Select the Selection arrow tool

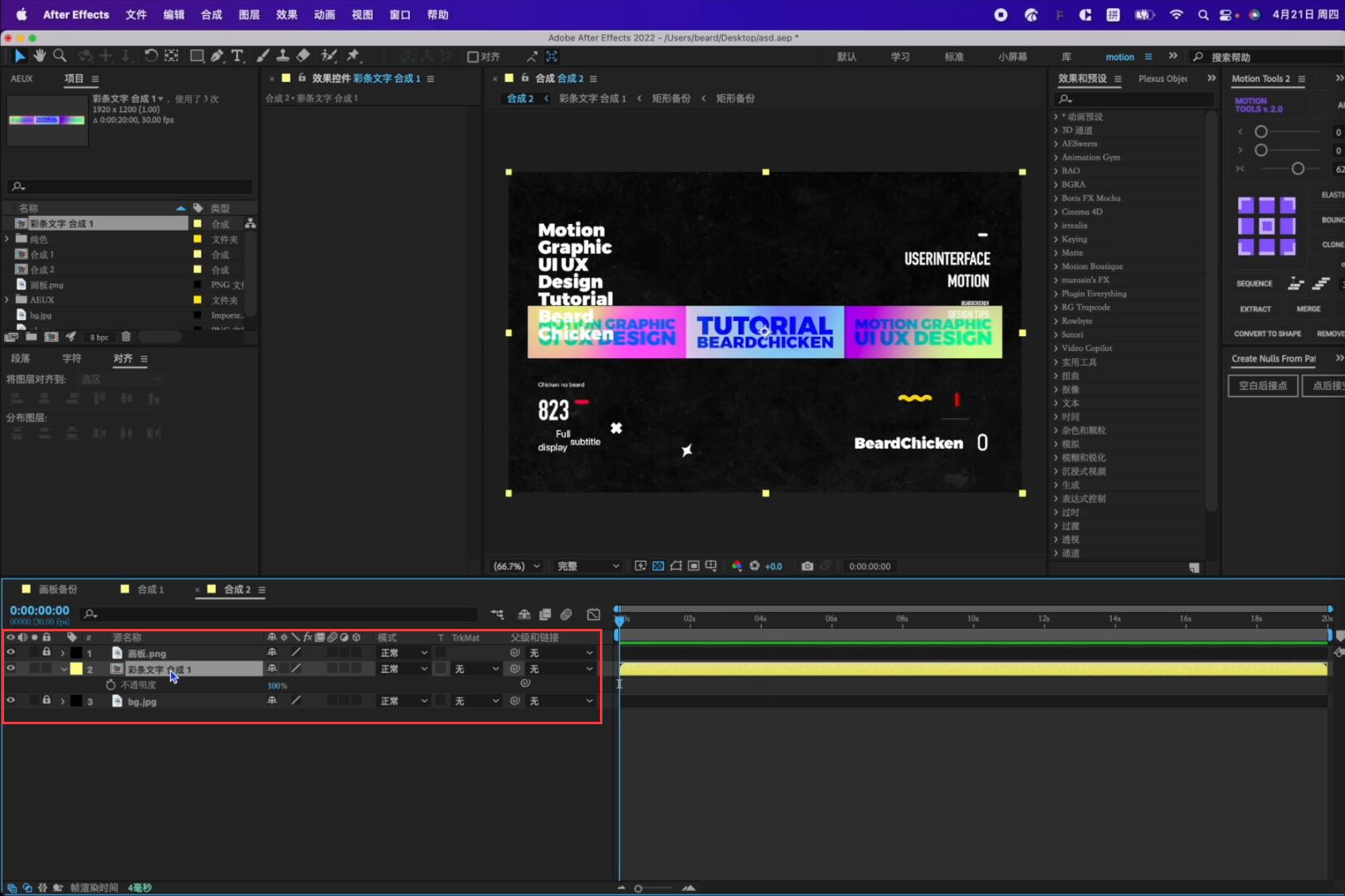[x=20, y=56]
